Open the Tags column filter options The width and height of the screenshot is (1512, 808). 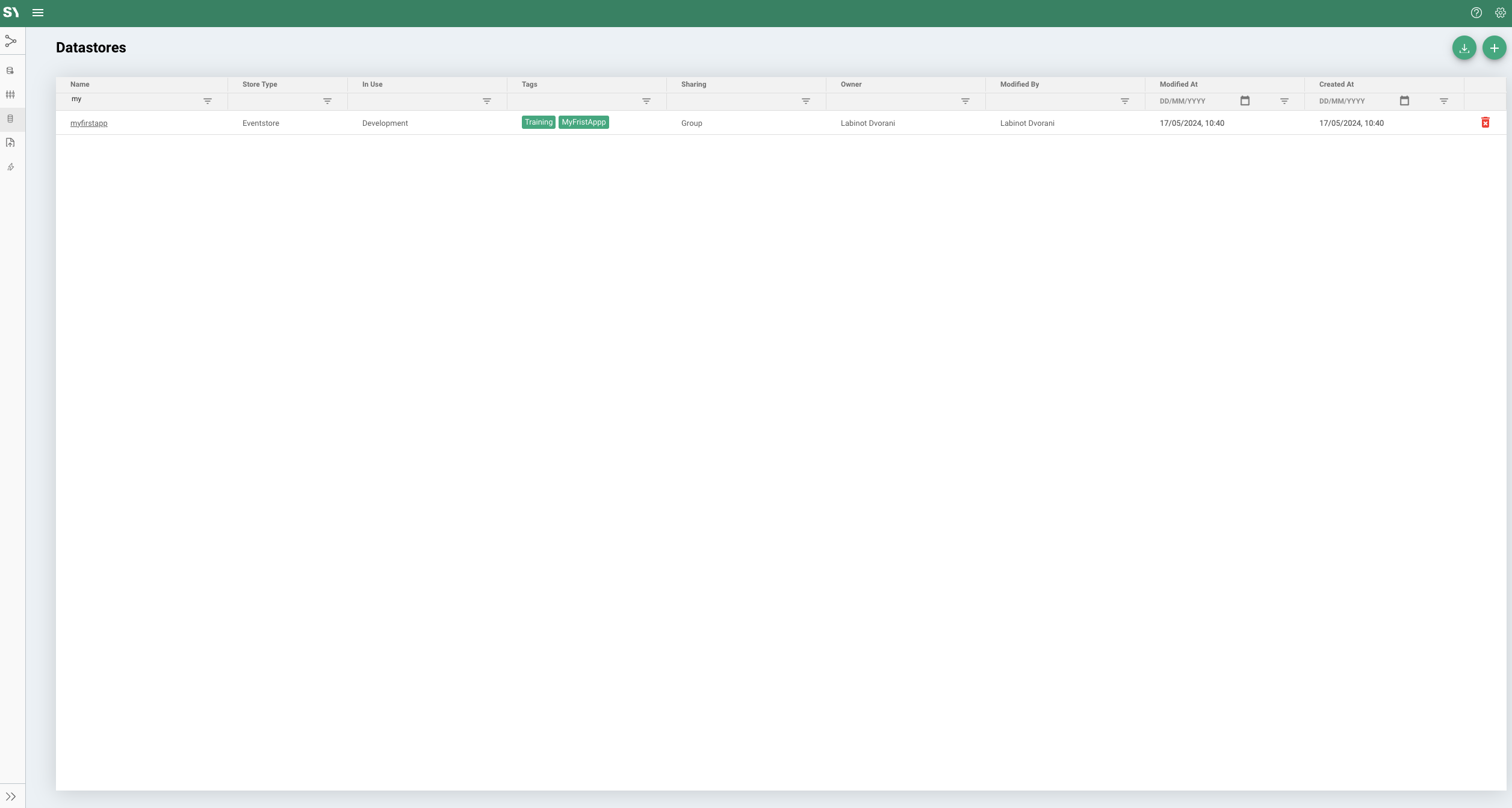(646, 101)
